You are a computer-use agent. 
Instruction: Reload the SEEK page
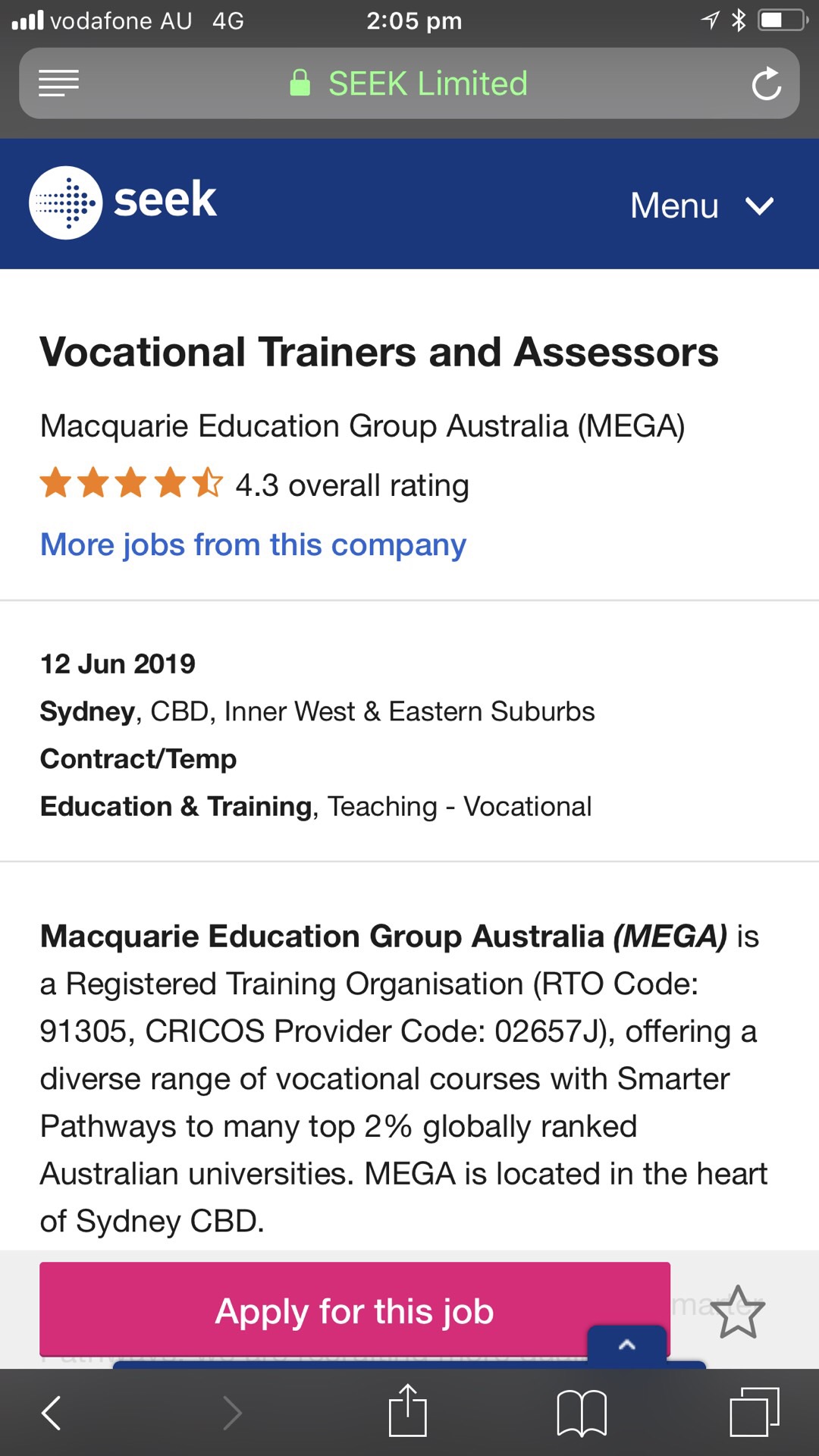pyautogui.click(x=766, y=83)
